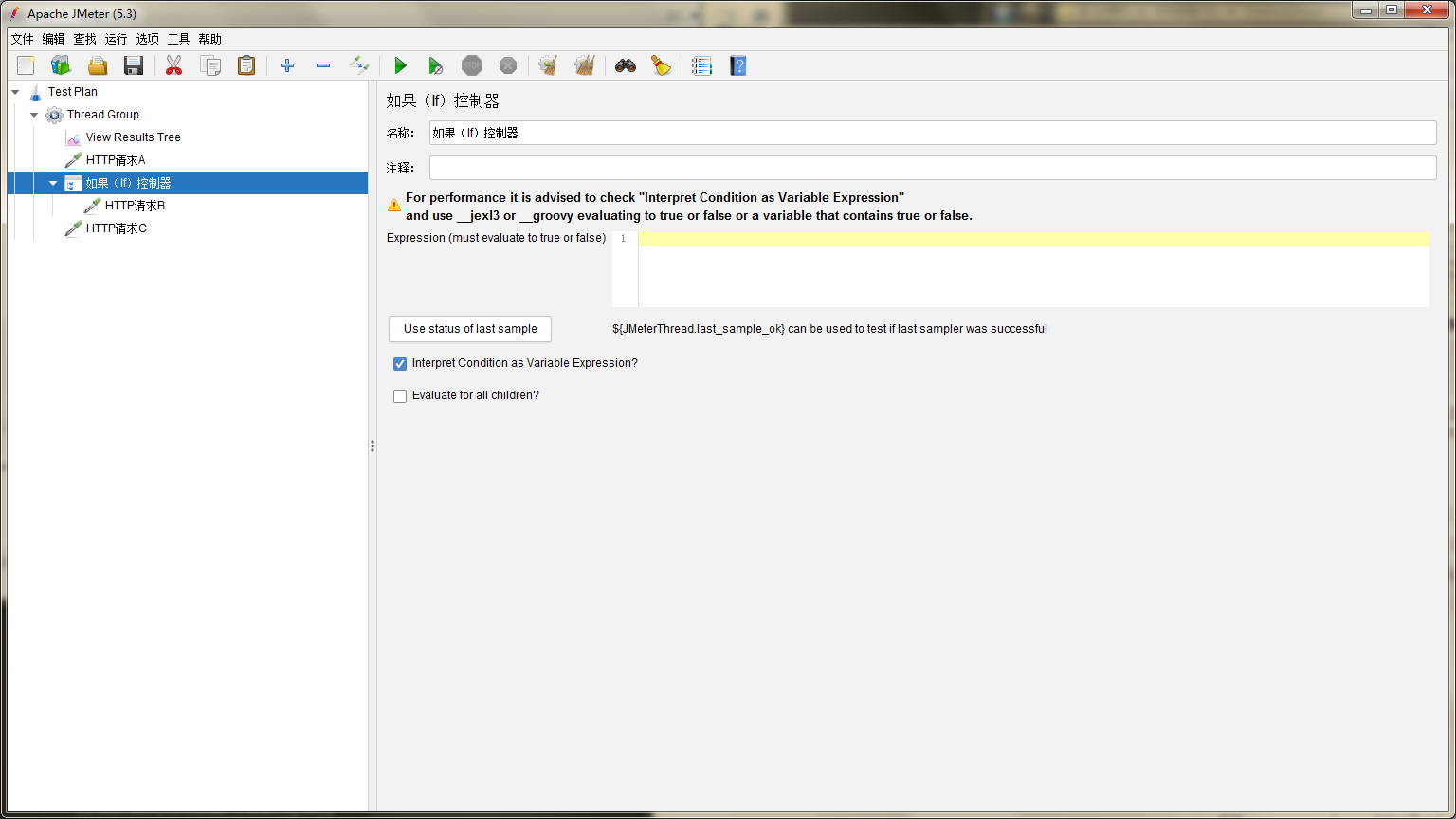The height and width of the screenshot is (819, 1456).
Task: Collapse all tree nodes with minus icon
Action: coord(323,65)
